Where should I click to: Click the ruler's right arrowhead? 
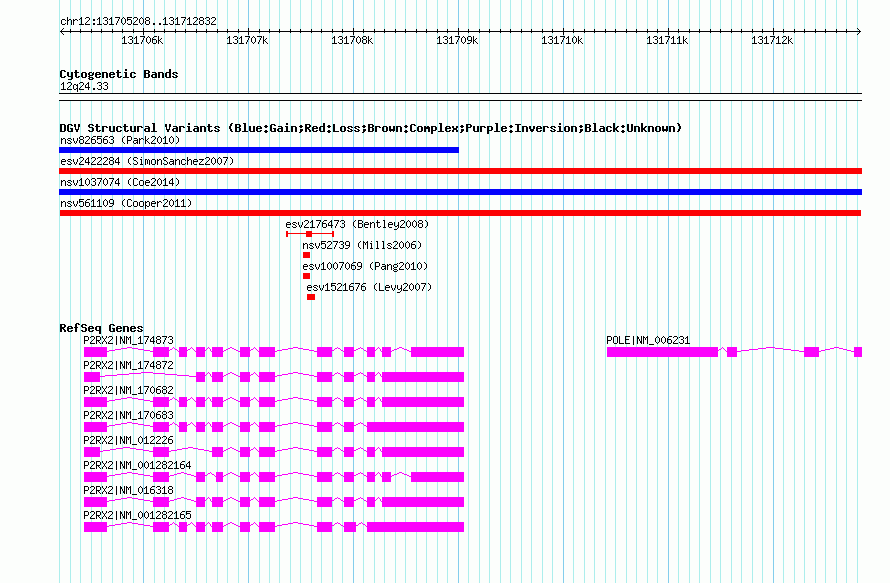click(859, 31)
